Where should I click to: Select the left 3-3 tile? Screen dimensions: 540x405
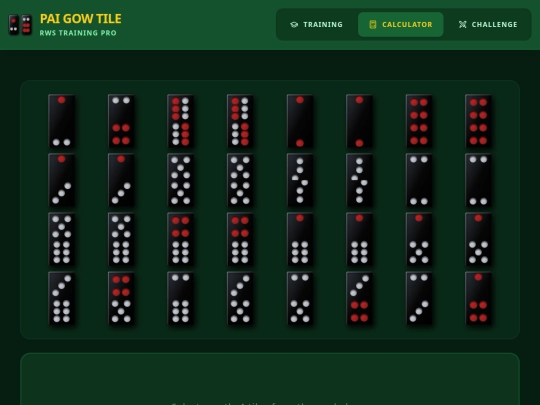point(300,180)
